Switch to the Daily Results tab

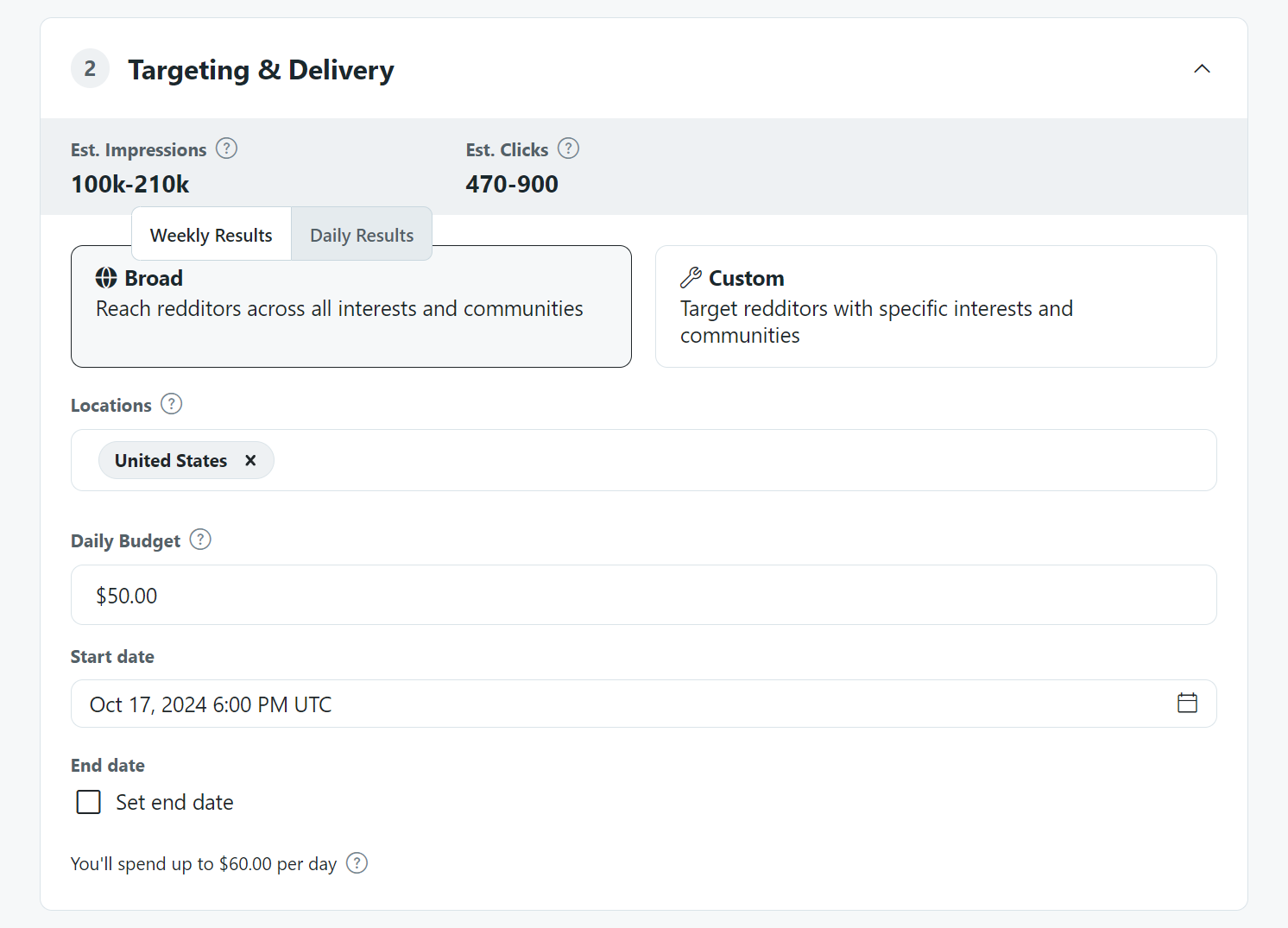(x=362, y=235)
